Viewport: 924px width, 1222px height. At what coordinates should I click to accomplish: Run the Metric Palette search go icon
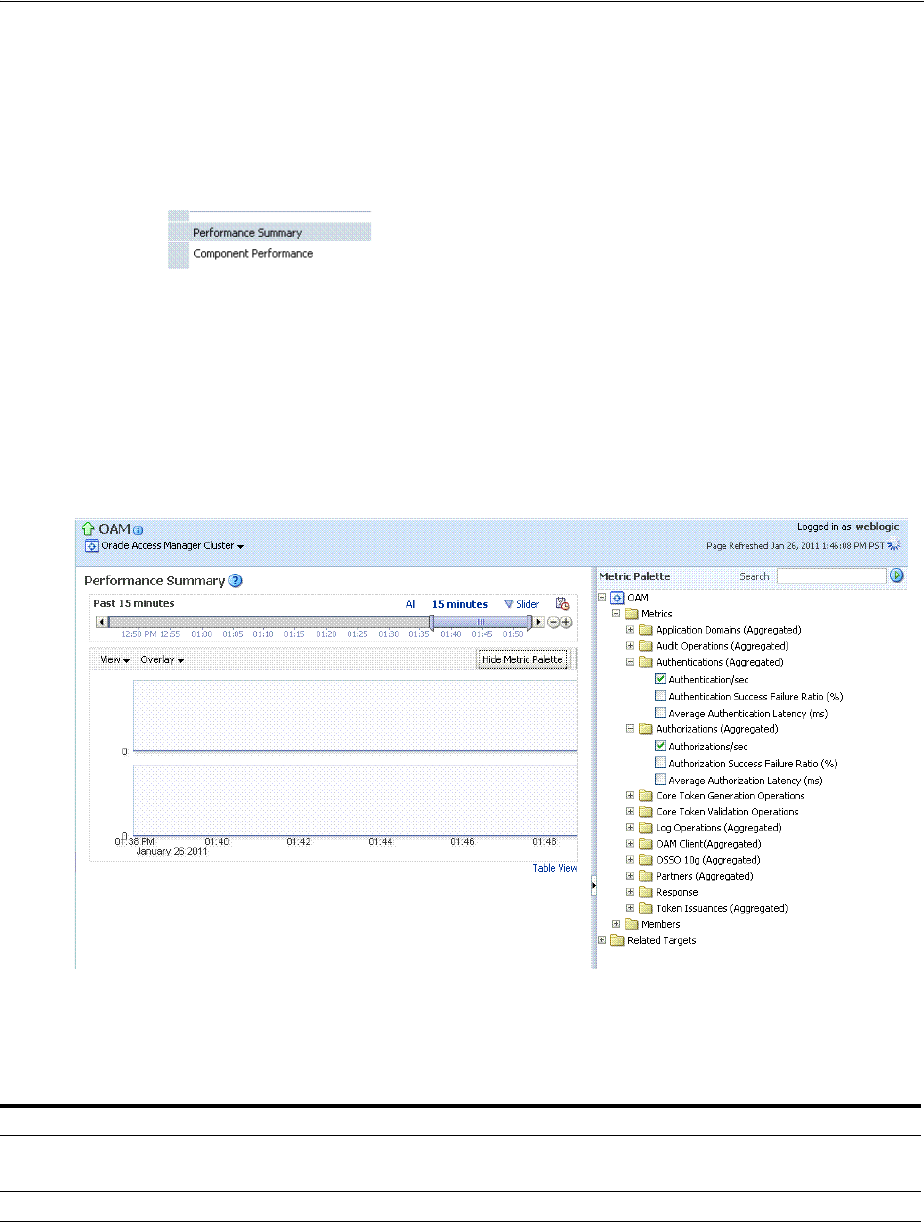[x=897, y=576]
